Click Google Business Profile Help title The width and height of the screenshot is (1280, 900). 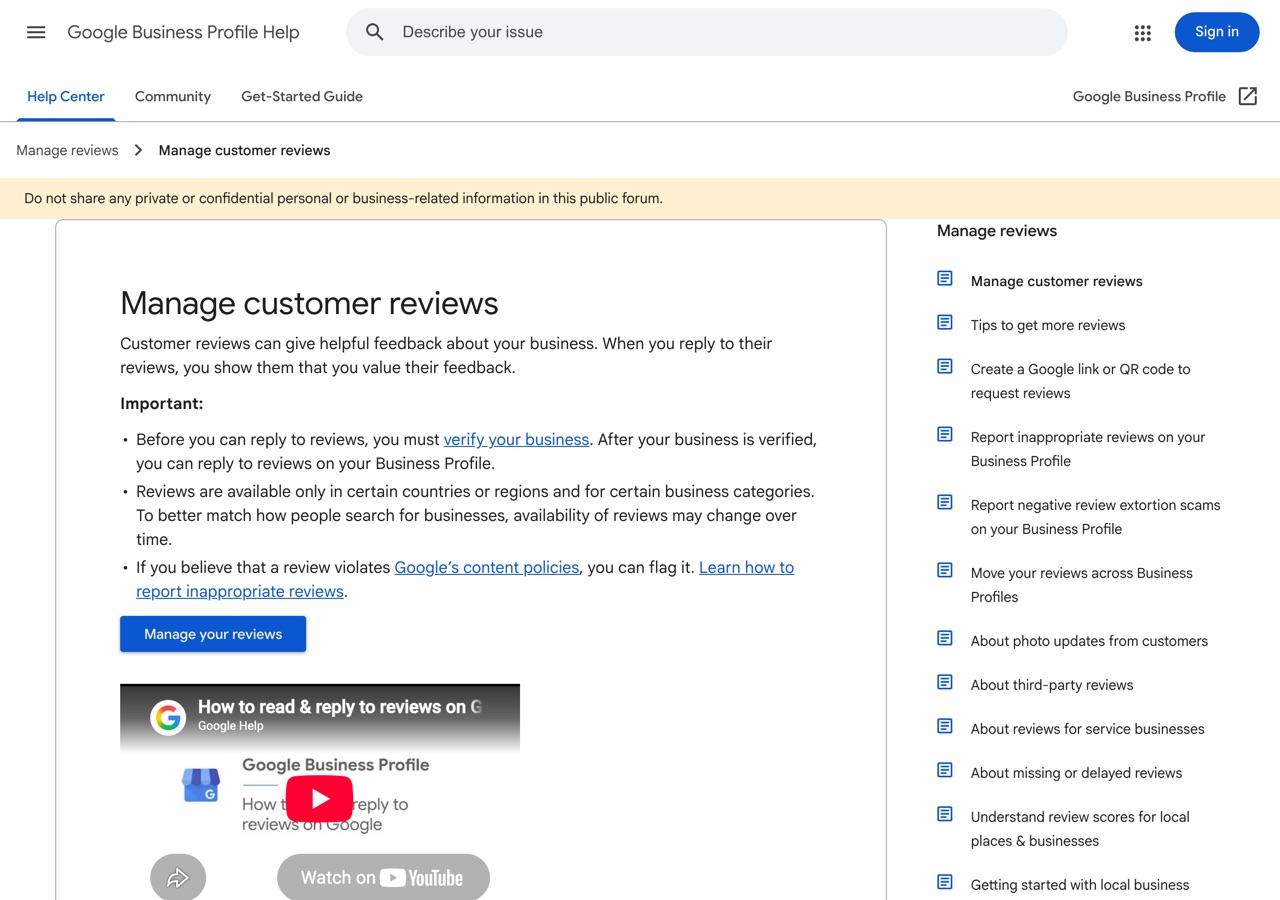pos(183,32)
